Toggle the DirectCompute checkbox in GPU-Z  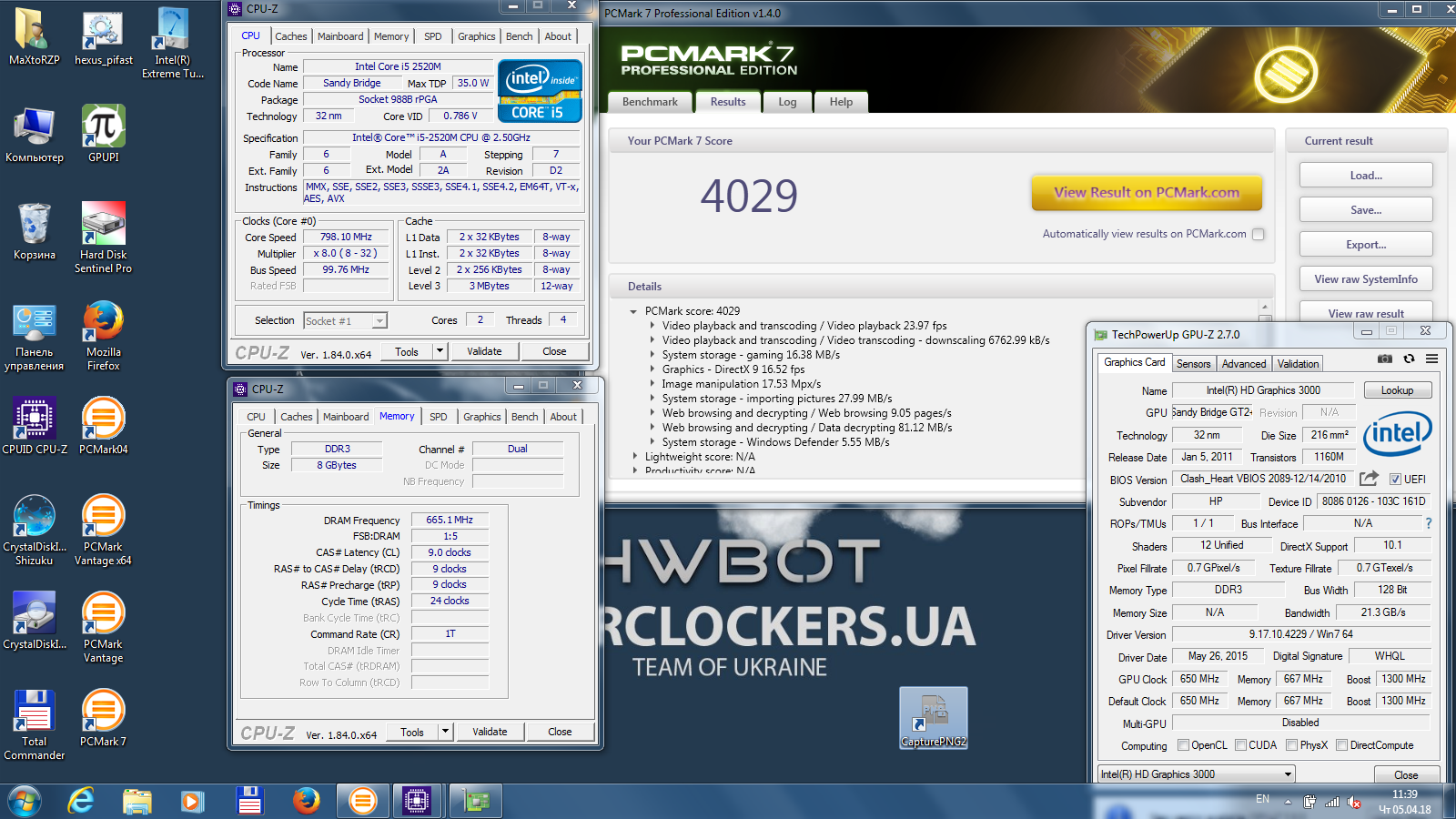pyautogui.click(x=1342, y=745)
